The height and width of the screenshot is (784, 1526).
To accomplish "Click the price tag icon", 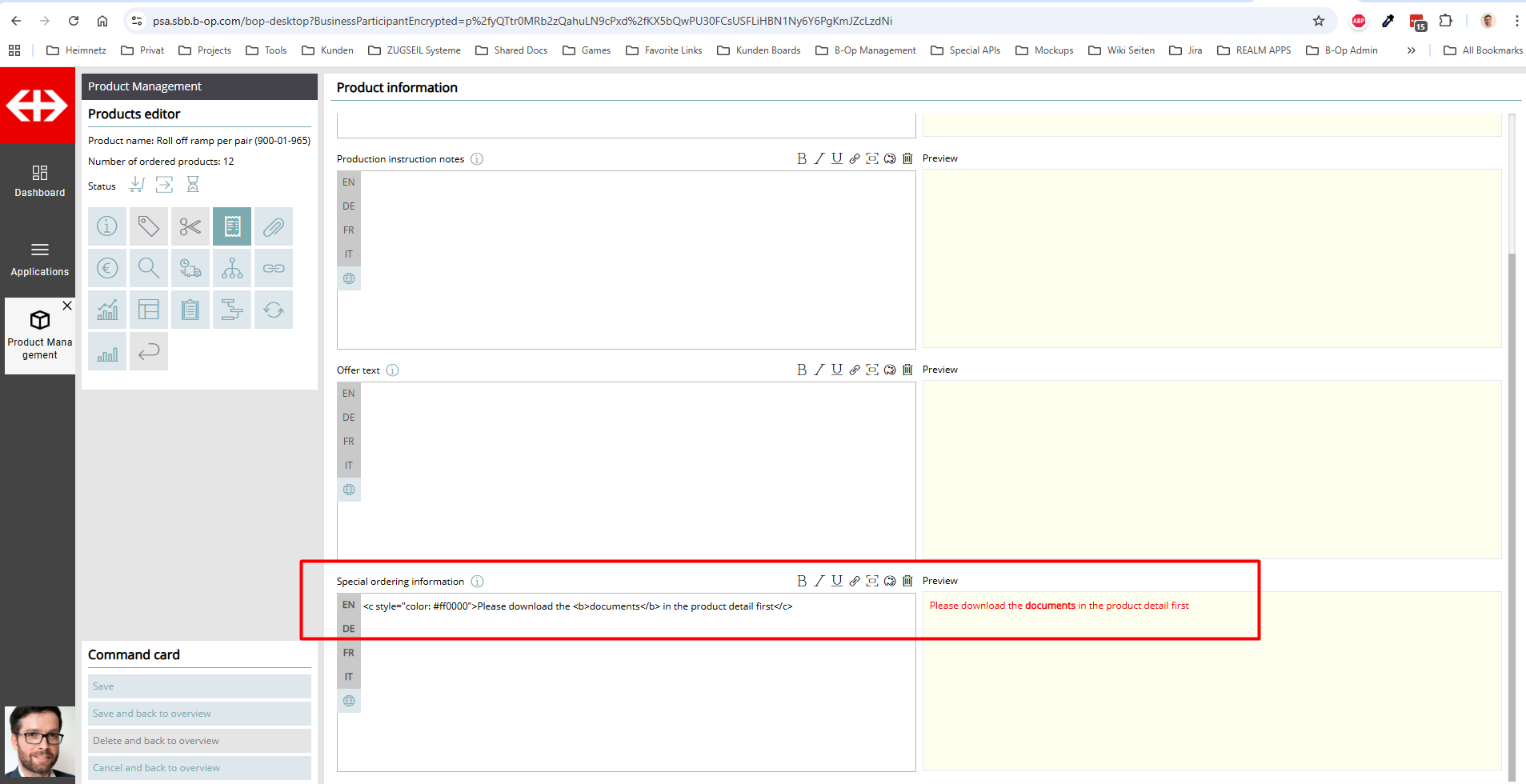I will coord(149,227).
